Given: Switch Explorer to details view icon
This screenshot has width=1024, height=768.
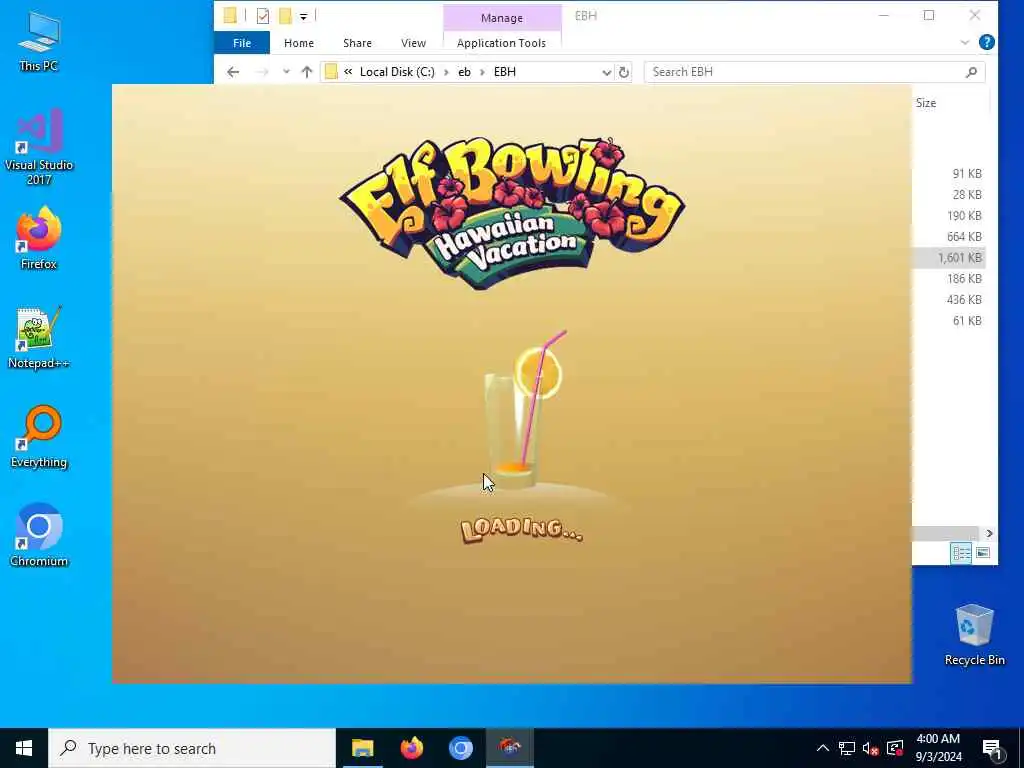Looking at the screenshot, I should tap(961, 553).
